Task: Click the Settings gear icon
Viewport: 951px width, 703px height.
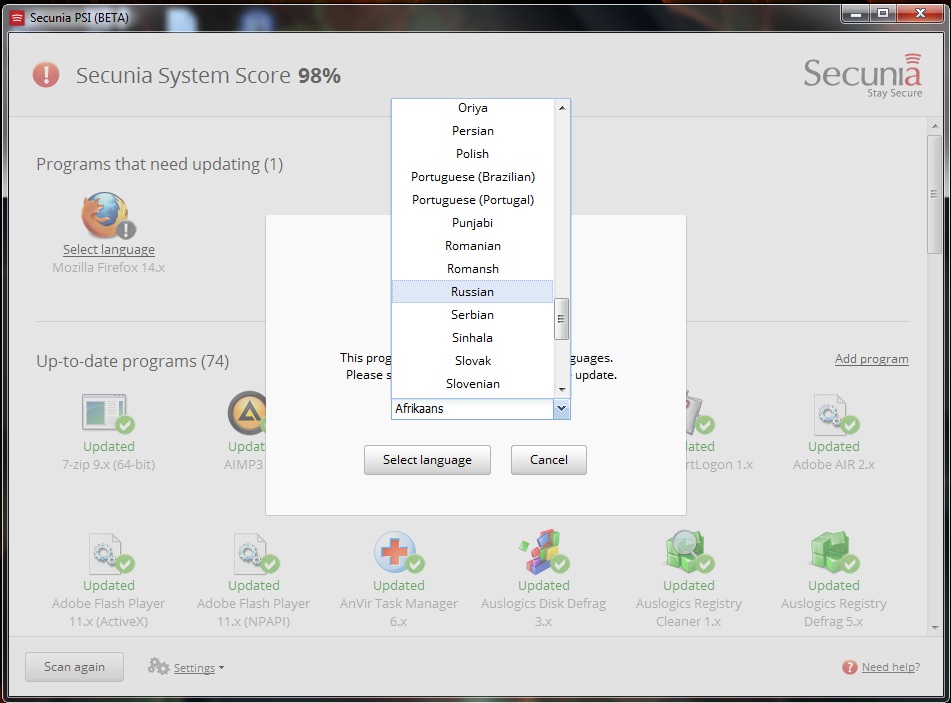Action: pos(158,666)
